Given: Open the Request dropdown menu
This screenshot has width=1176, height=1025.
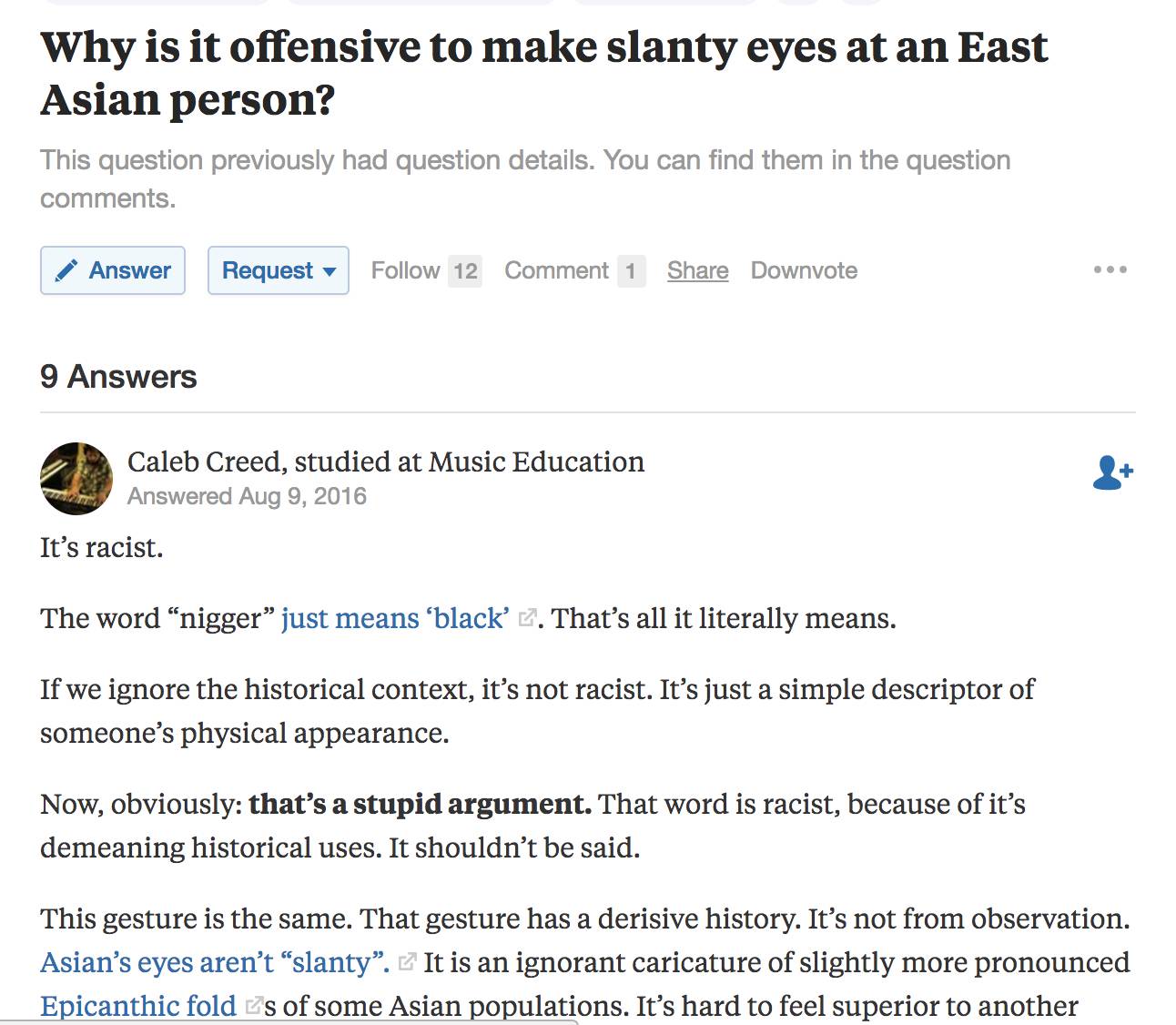Looking at the screenshot, I should pyautogui.click(x=278, y=270).
